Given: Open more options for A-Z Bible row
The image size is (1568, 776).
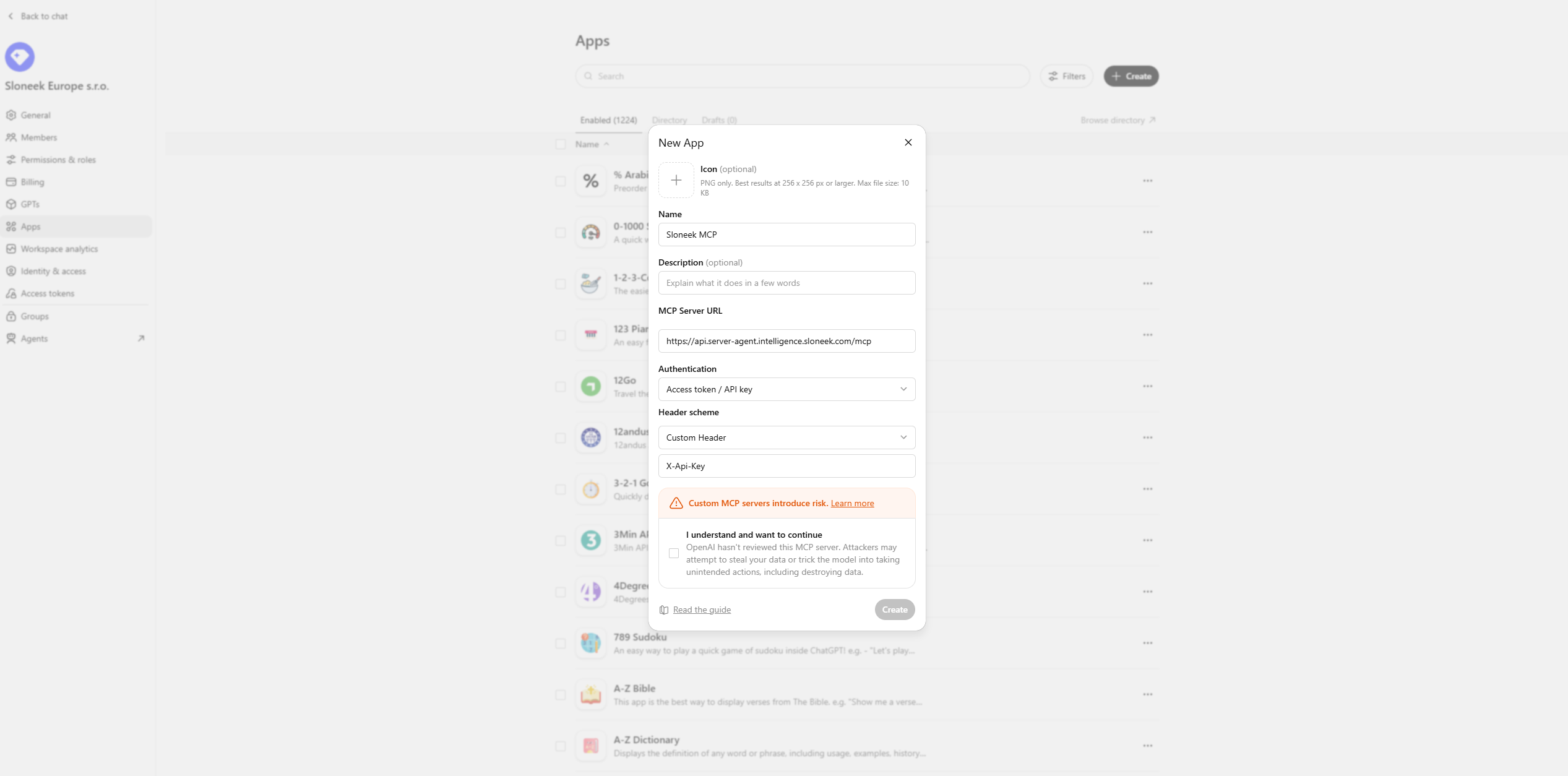Looking at the screenshot, I should (x=1148, y=694).
